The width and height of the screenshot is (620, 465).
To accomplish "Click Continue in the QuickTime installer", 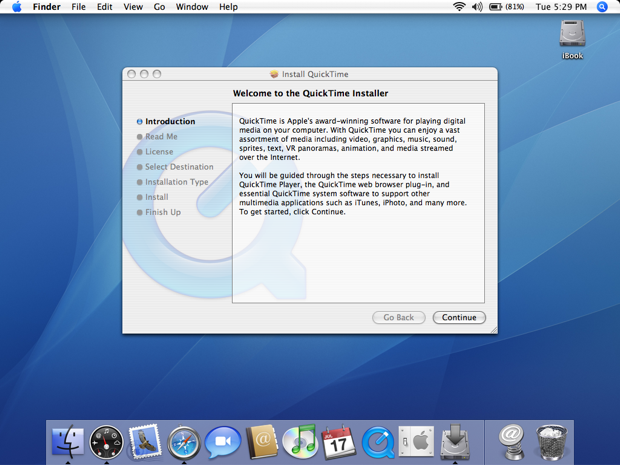I will pyautogui.click(x=459, y=318).
